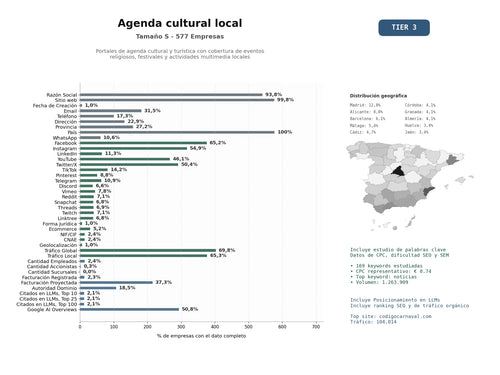
Task: Click 'Incluye Posicionamiento en LLMs' line
Action: click(x=395, y=300)
